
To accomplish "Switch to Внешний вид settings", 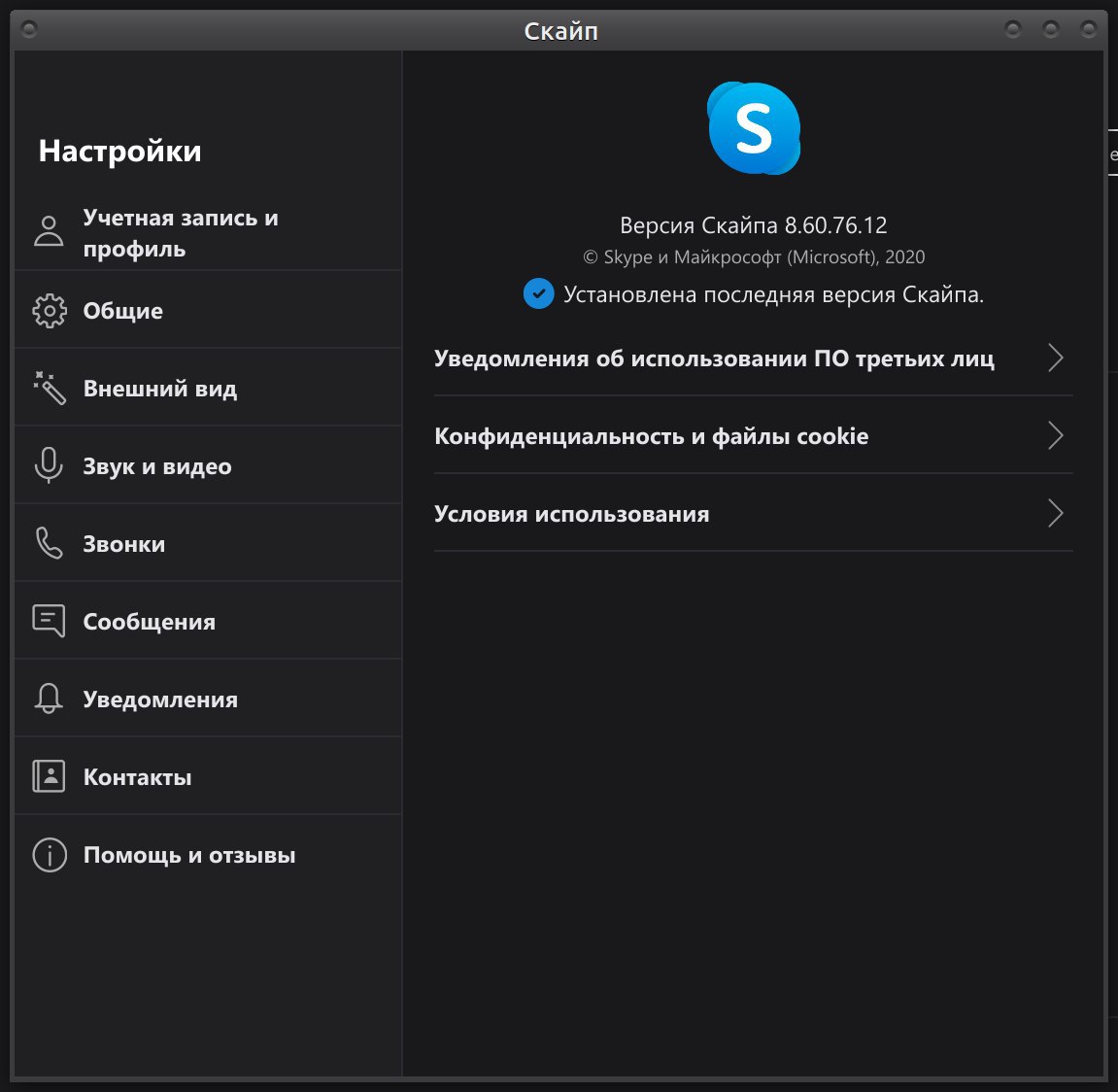I will click(208, 388).
